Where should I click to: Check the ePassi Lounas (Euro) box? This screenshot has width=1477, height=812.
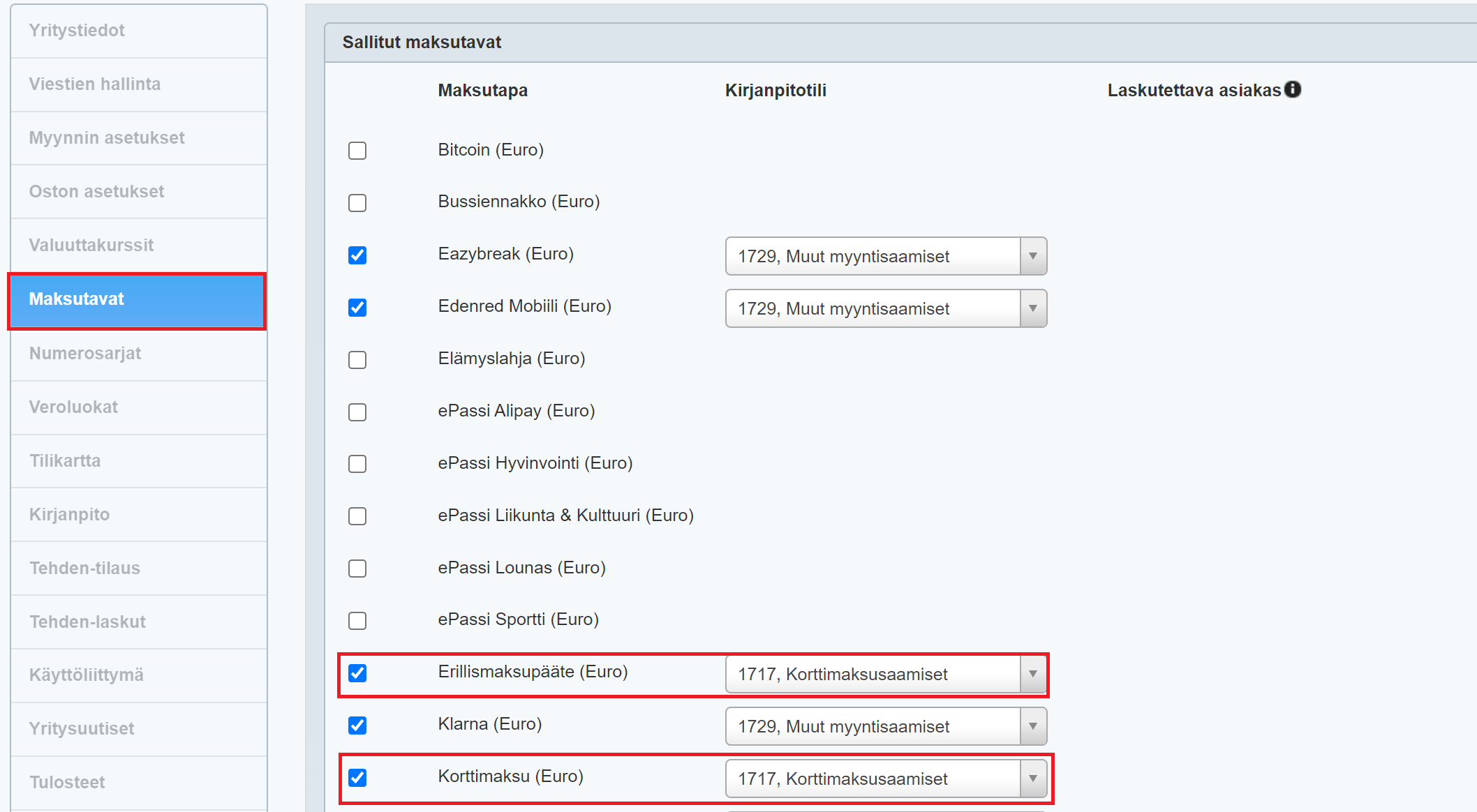point(357,569)
